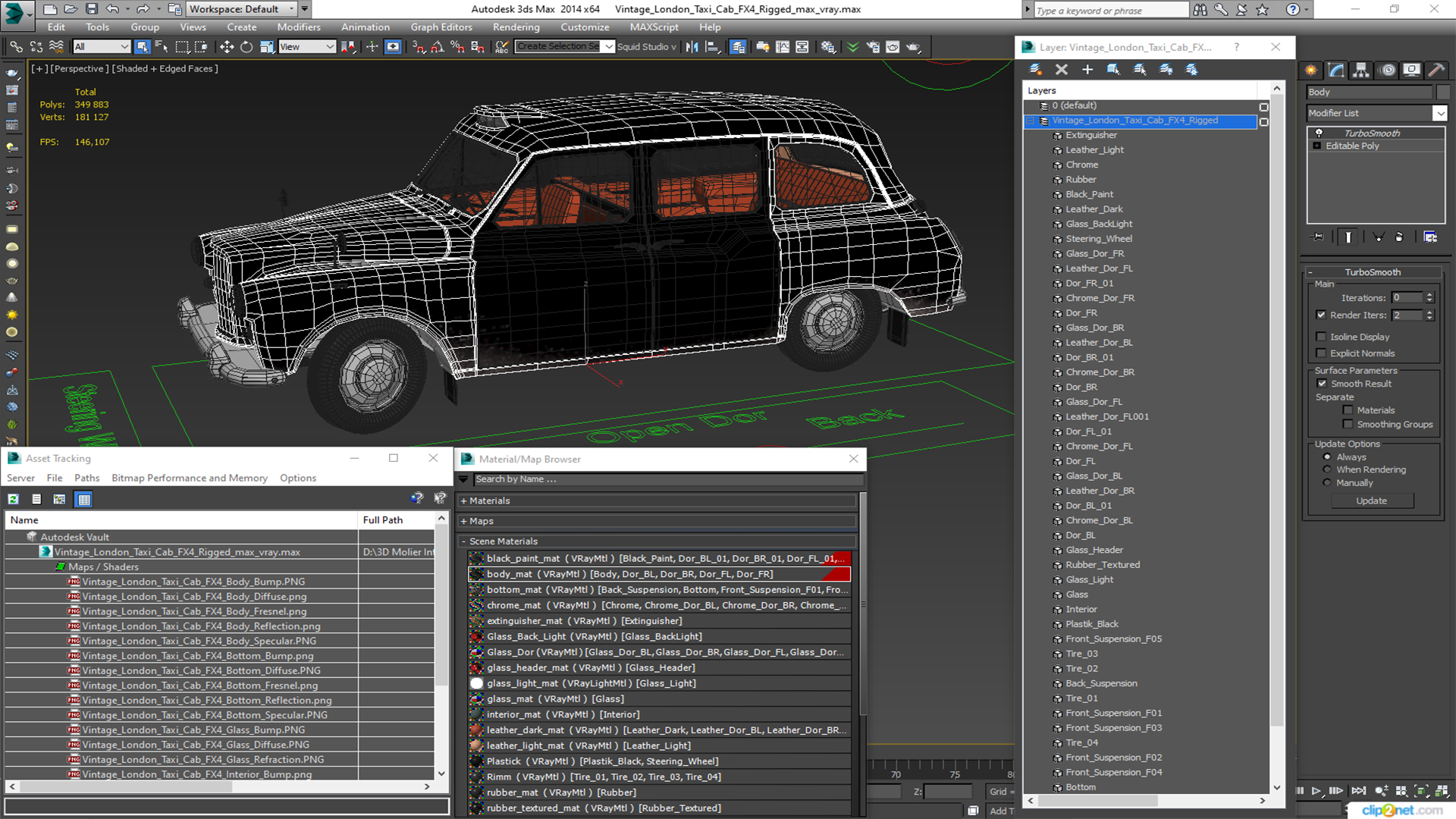1456x819 pixels.
Task: Open the Rendering menu
Action: coord(516,27)
